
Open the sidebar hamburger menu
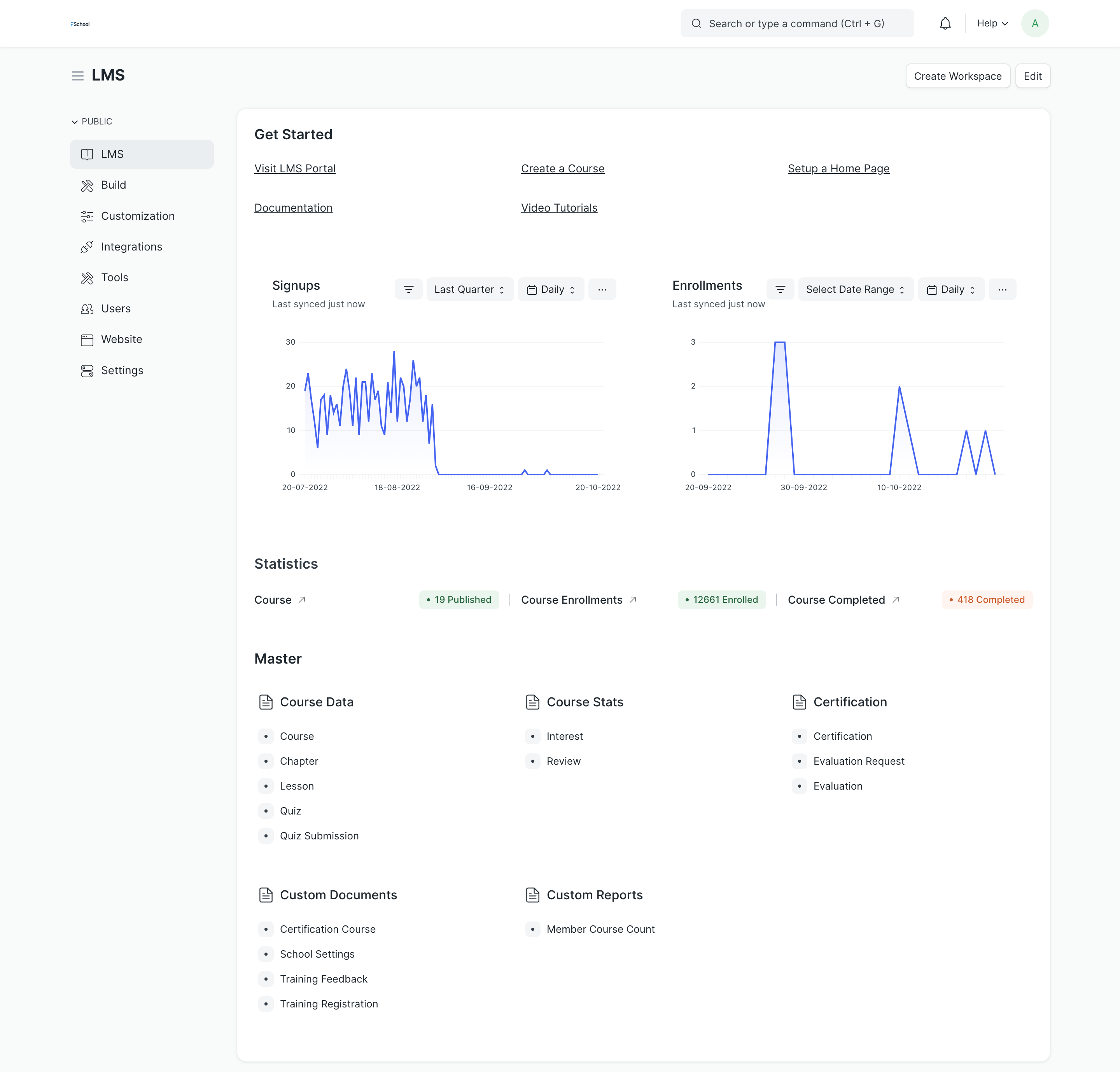(78, 75)
